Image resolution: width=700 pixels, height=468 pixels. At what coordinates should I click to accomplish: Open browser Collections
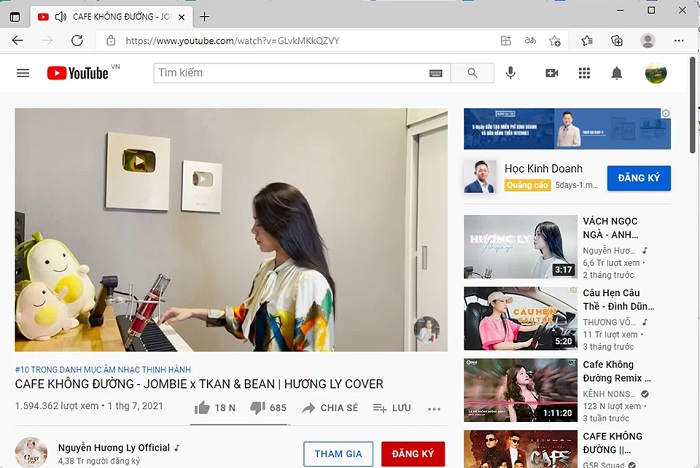pos(617,41)
